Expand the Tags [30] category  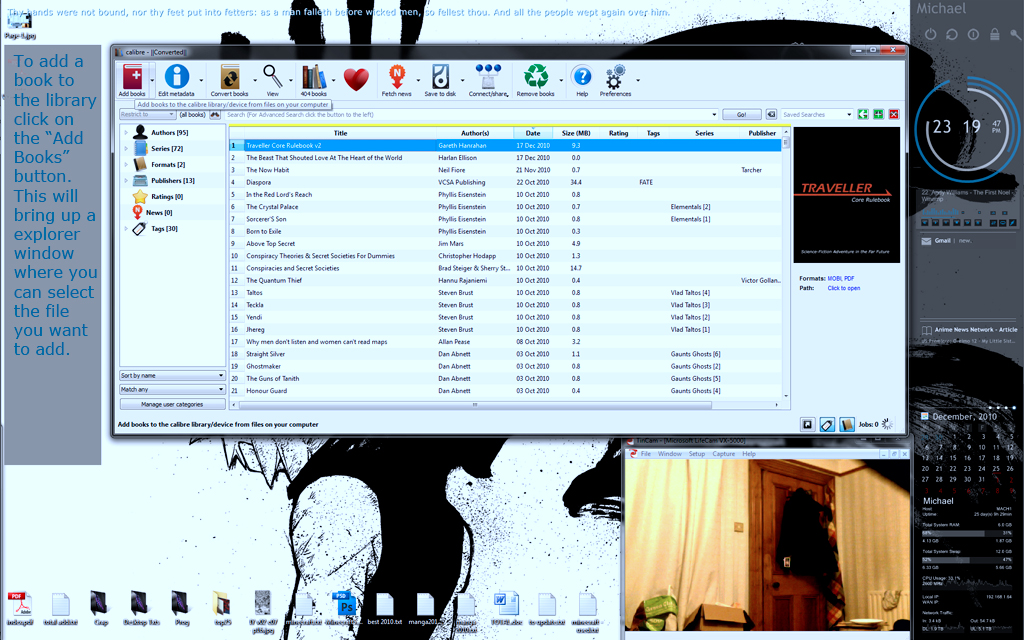(125, 229)
